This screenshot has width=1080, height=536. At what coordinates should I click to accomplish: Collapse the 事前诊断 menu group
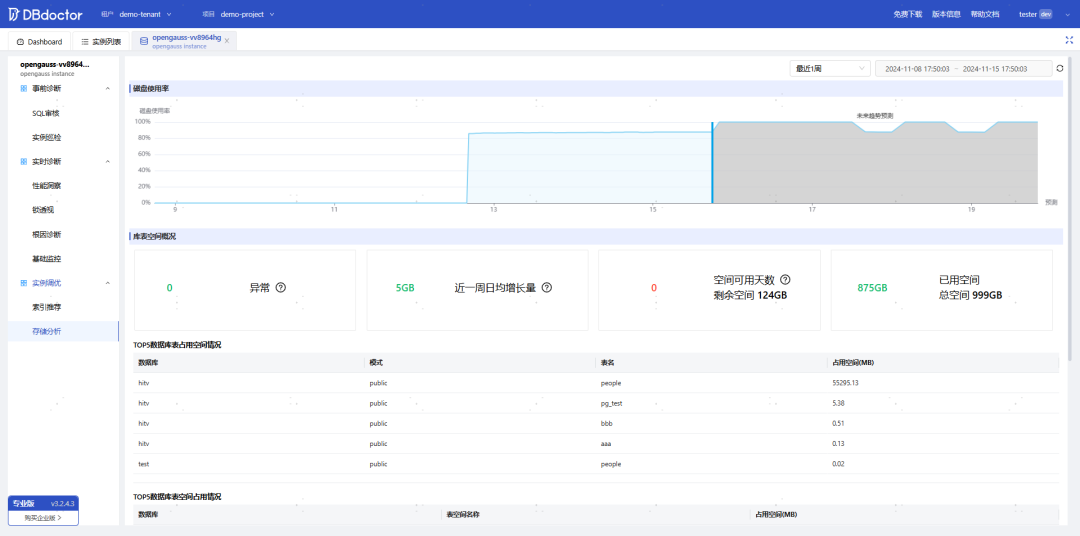click(x=107, y=89)
